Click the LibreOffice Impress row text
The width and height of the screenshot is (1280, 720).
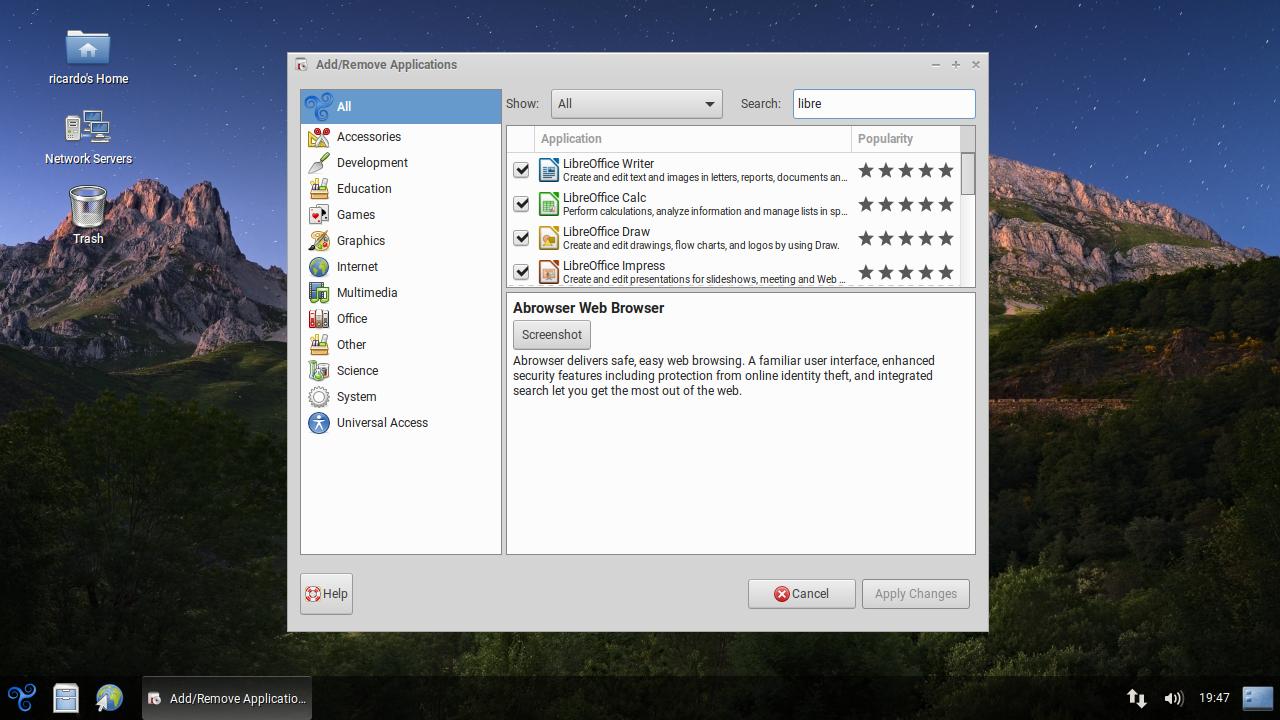click(704, 272)
